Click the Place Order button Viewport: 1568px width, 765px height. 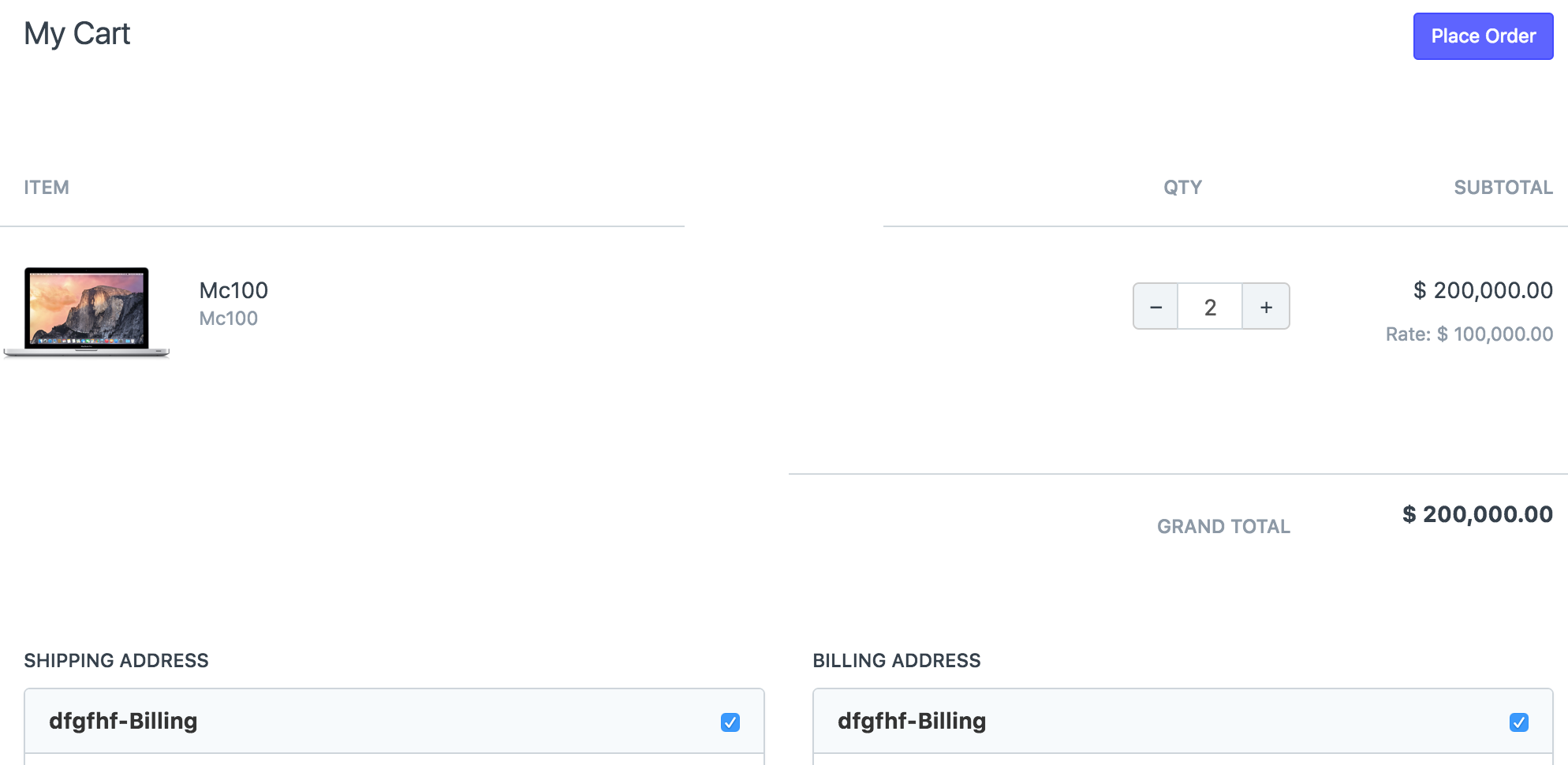[1483, 36]
